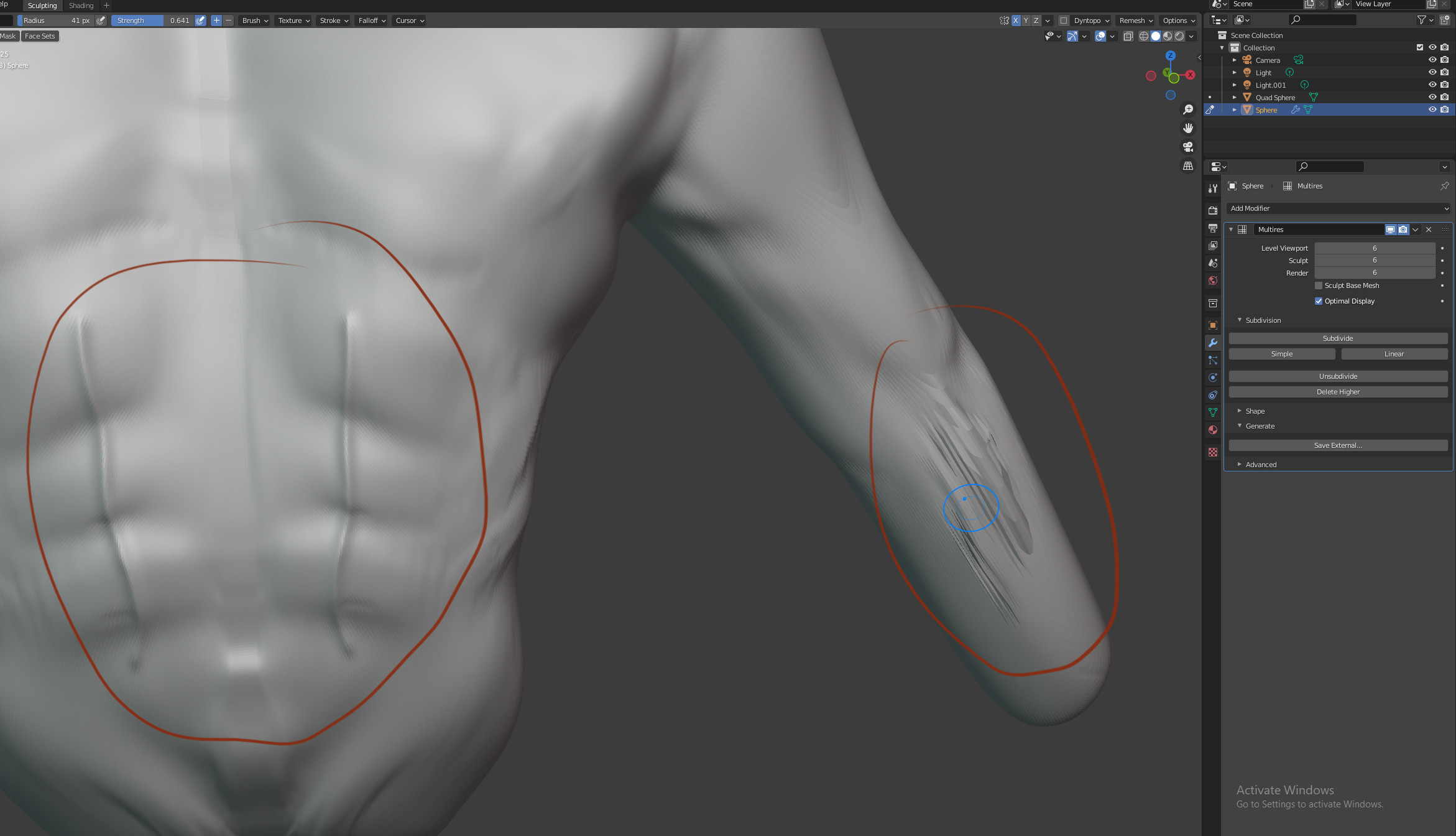Toggle X axis symmetry button
Image resolution: width=1456 pixels, height=836 pixels.
(1016, 21)
